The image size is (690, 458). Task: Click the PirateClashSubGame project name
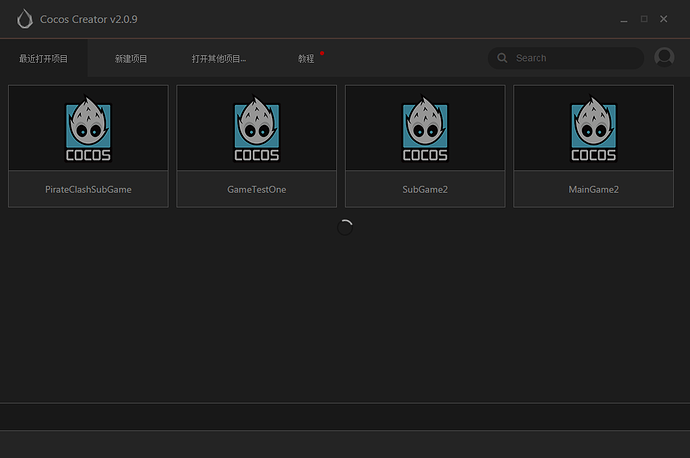[x=88, y=190]
